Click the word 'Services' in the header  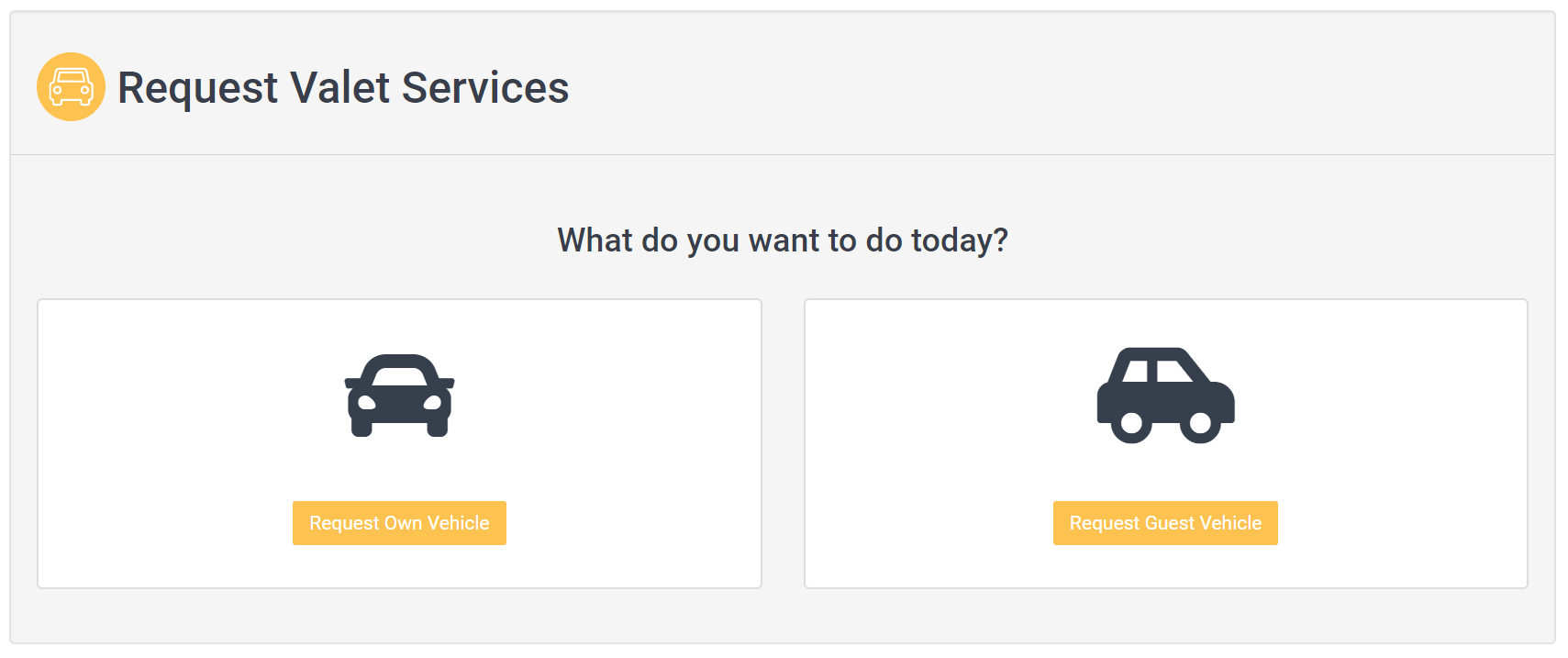485,88
